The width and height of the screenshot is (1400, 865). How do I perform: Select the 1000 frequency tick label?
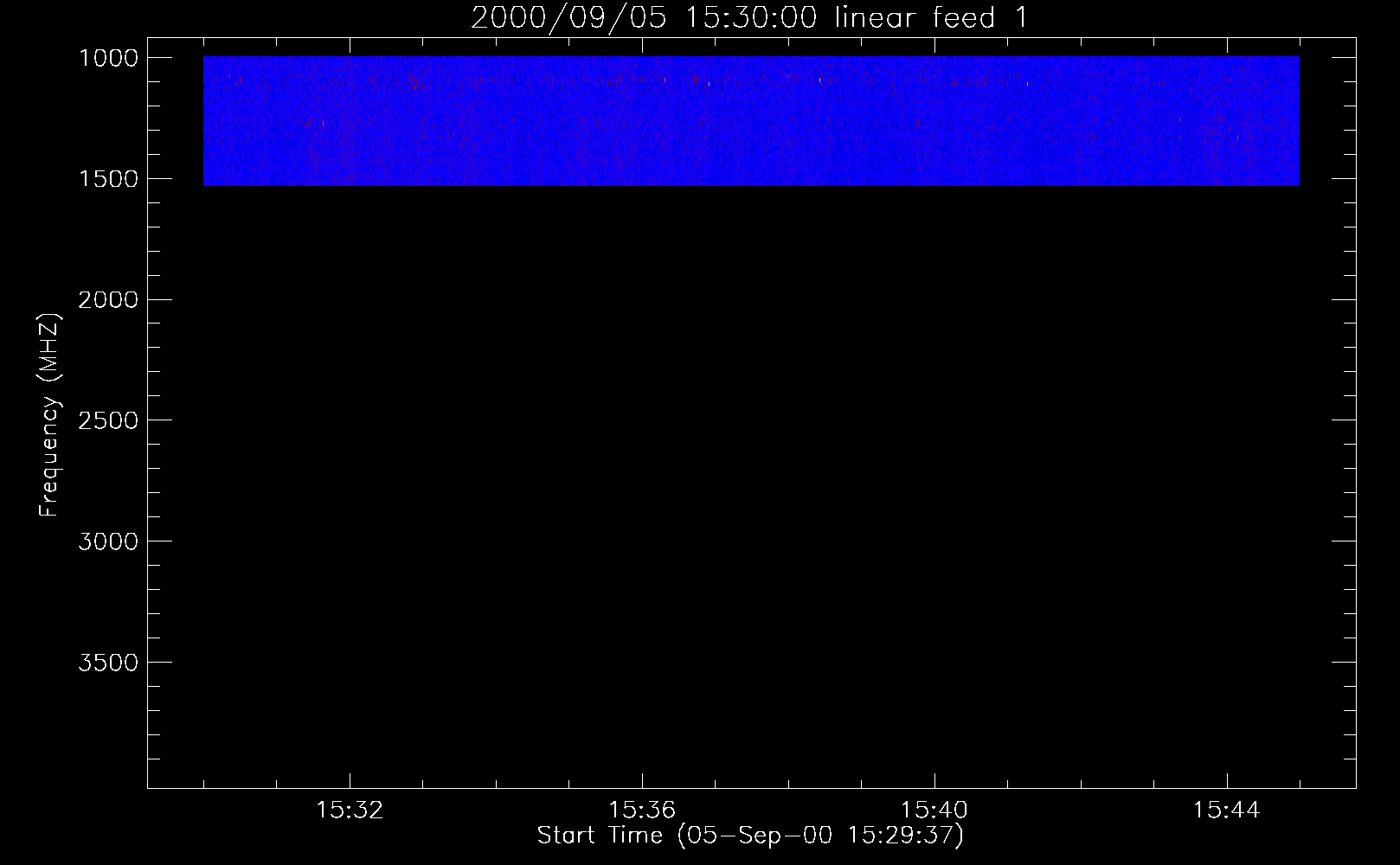[x=108, y=58]
